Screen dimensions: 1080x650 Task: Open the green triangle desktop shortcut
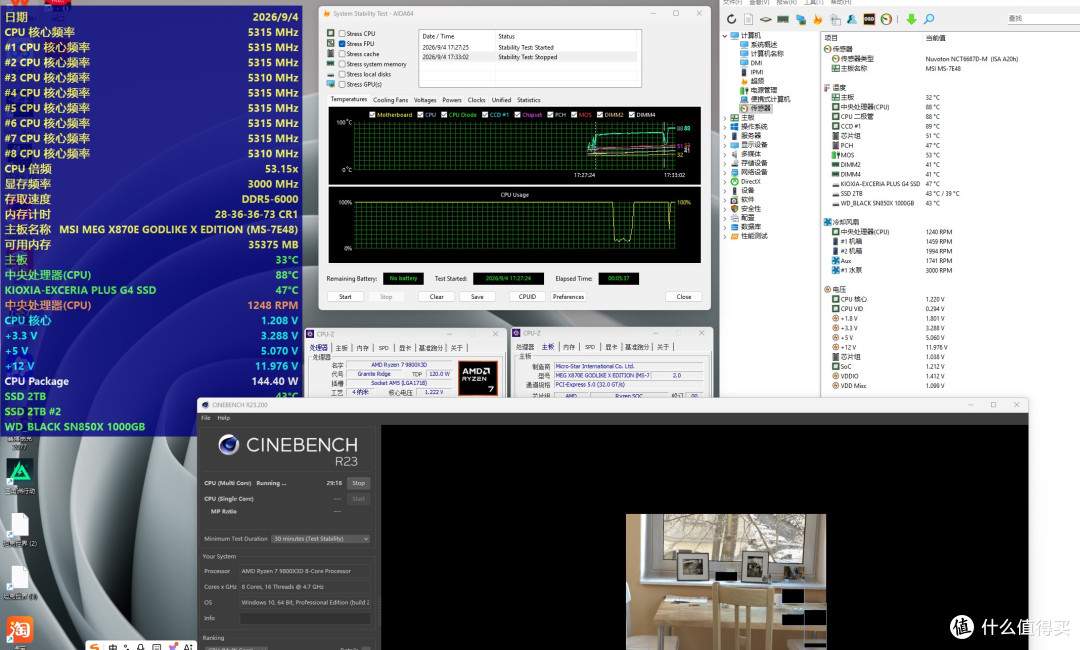pos(19,472)
